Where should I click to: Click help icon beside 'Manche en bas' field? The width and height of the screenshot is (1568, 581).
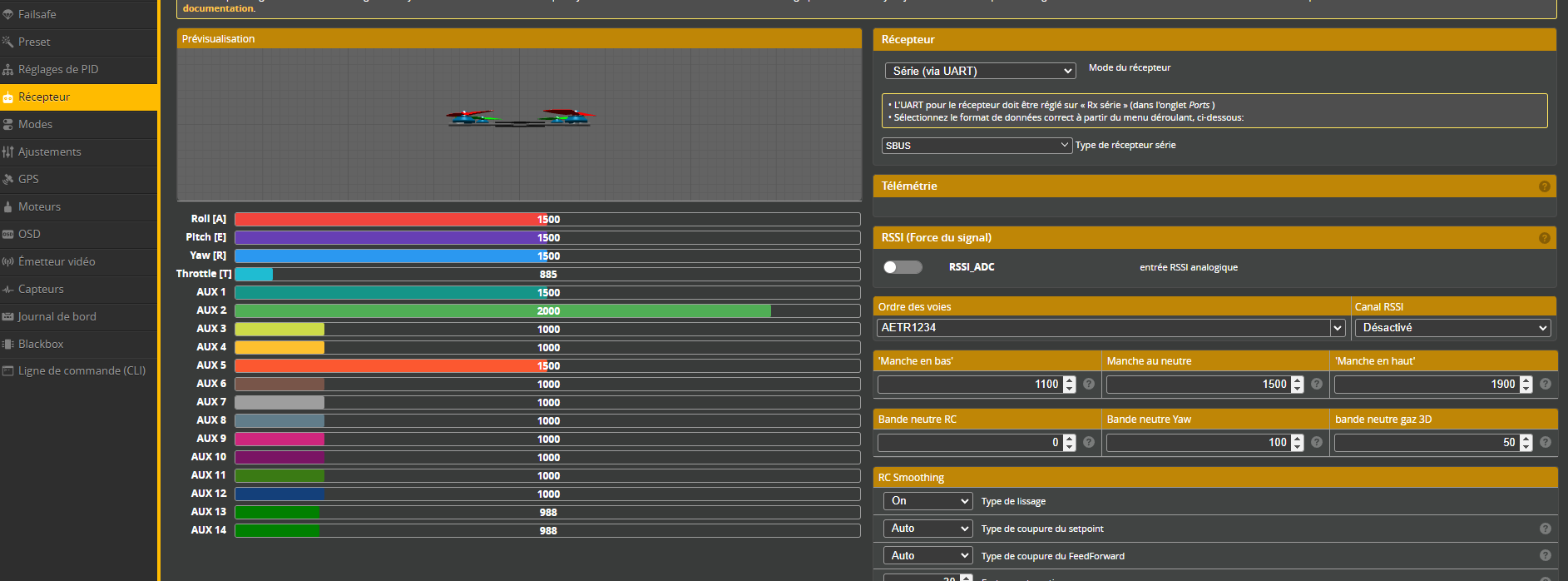click(x=1088, y=384)
